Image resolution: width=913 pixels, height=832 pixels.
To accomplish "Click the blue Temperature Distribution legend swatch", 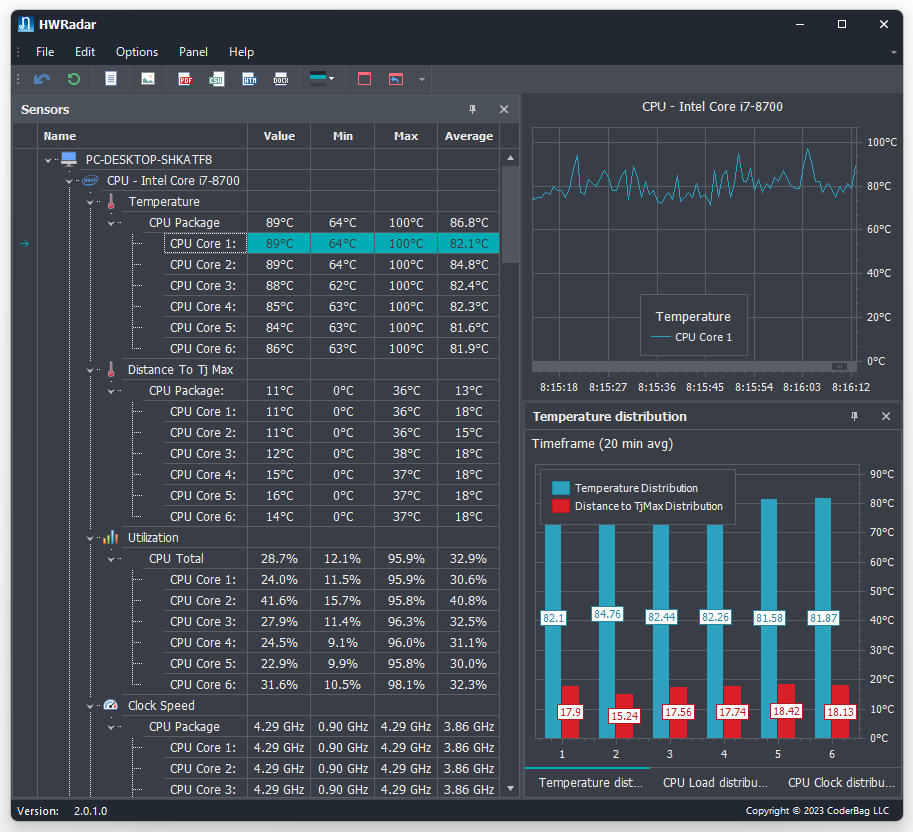I will point(561,488).
